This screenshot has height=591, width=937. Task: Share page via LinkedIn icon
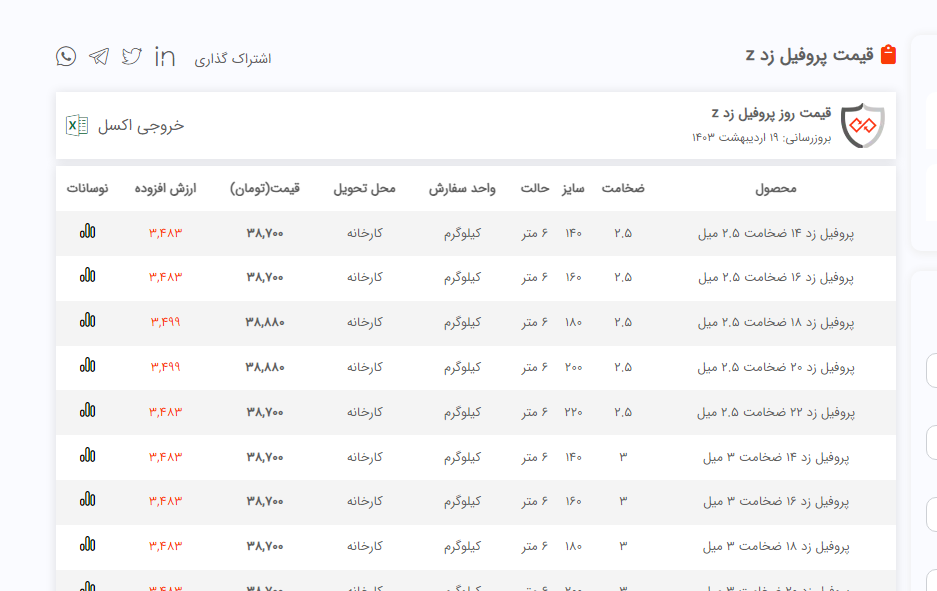coord(165,57)
